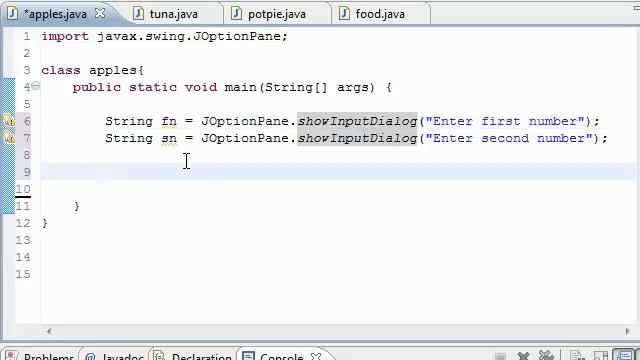Image resolution: width=640 pixels, height=360 pixels.
Task: Click the food.java tab file icon
Action: click(344, 13)
